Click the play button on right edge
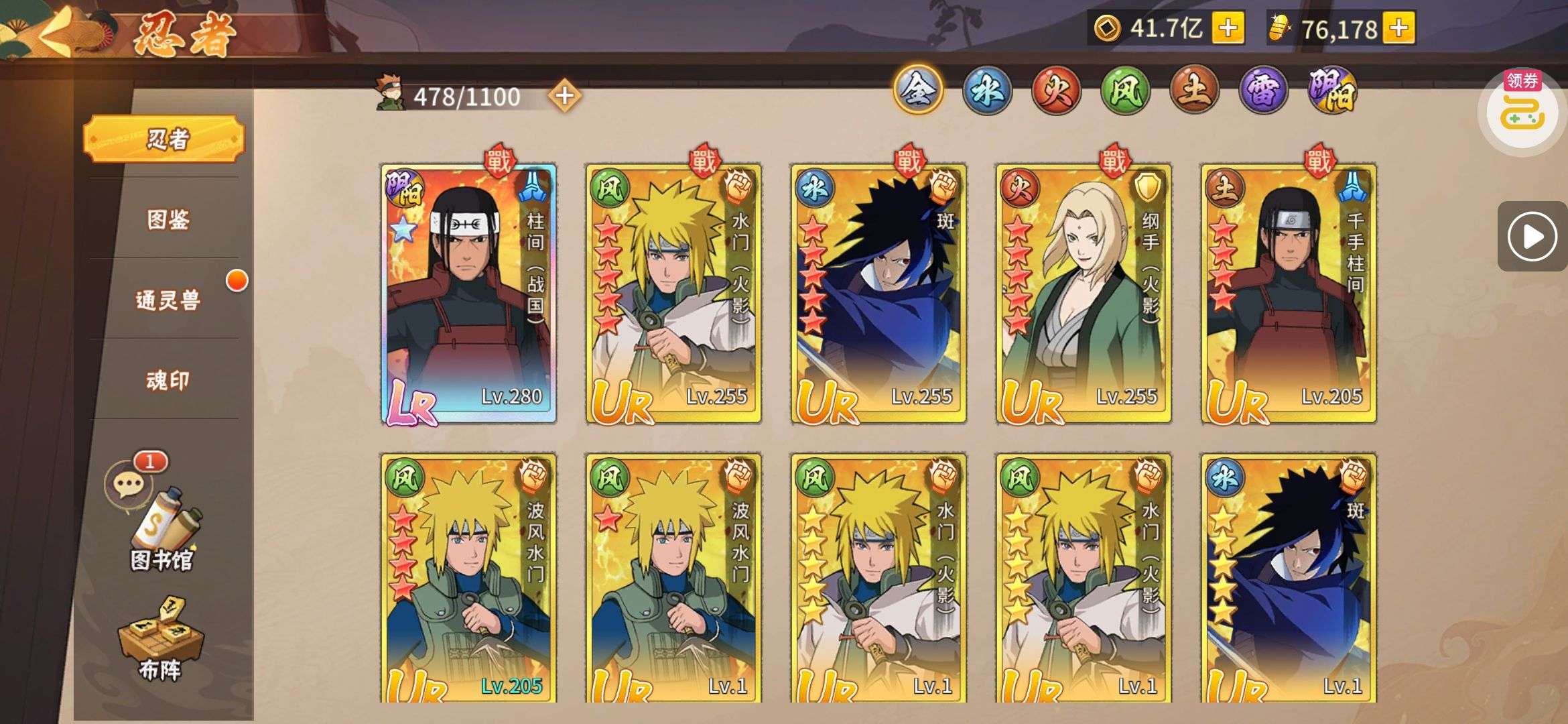 (x=1532, y=237)
